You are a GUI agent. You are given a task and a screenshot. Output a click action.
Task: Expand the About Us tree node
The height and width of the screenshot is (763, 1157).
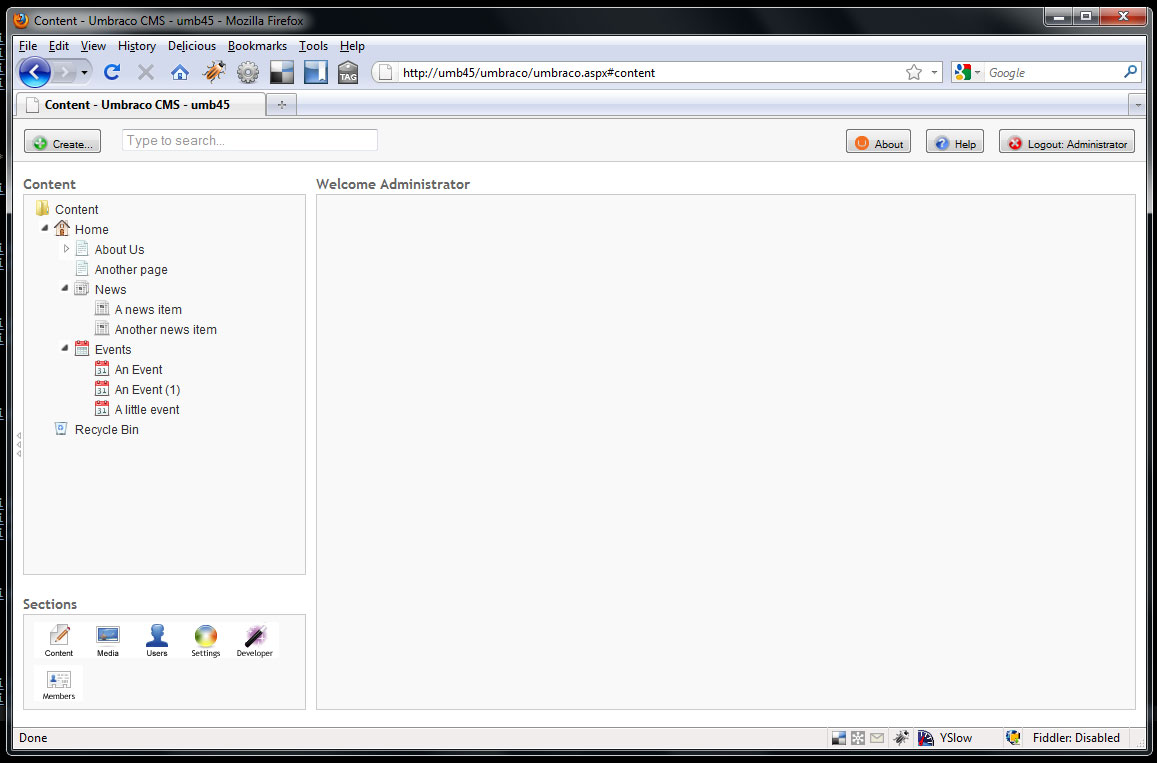[x=66, y=249]
